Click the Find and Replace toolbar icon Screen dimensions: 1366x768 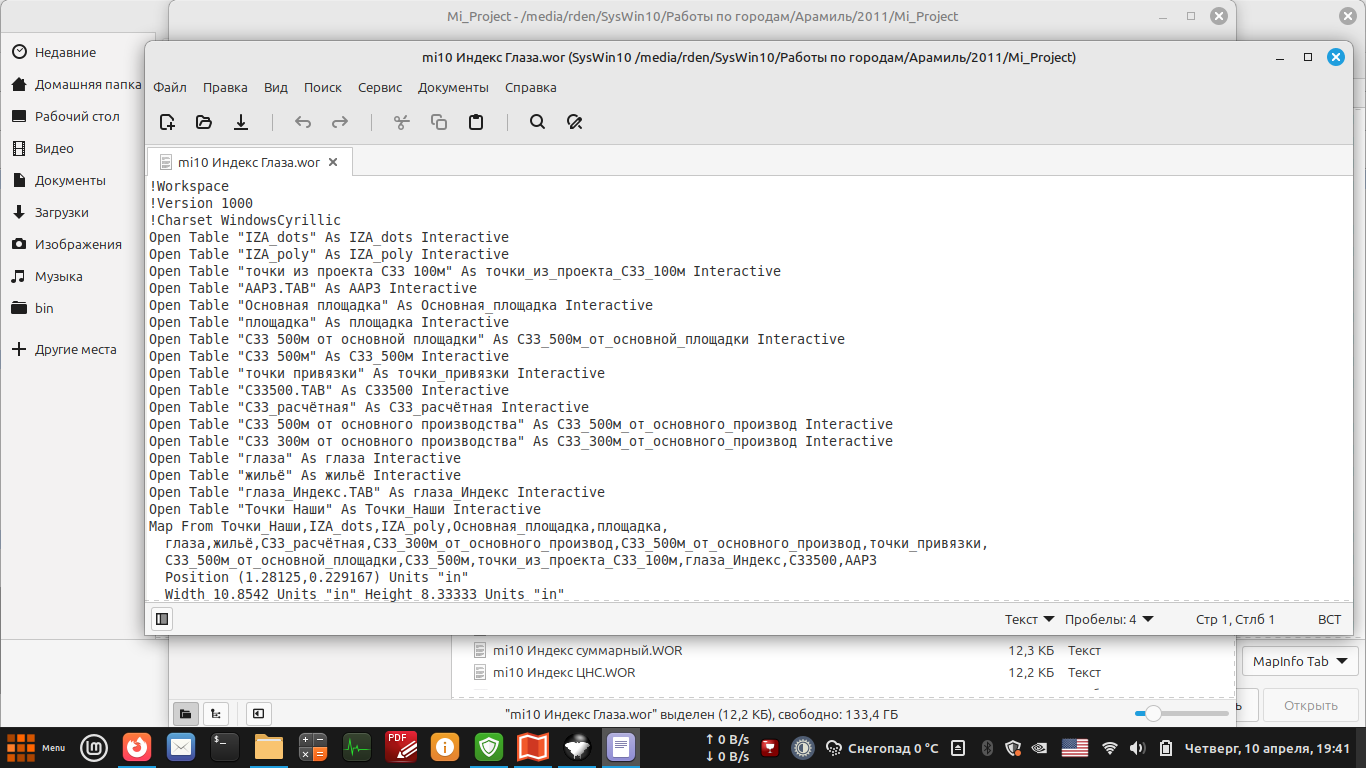(x=574, y=122)
